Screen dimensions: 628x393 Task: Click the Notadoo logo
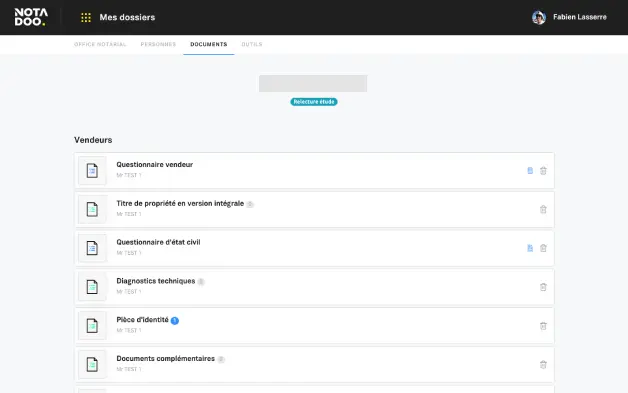pyautogui.click(x=31, y=17)
